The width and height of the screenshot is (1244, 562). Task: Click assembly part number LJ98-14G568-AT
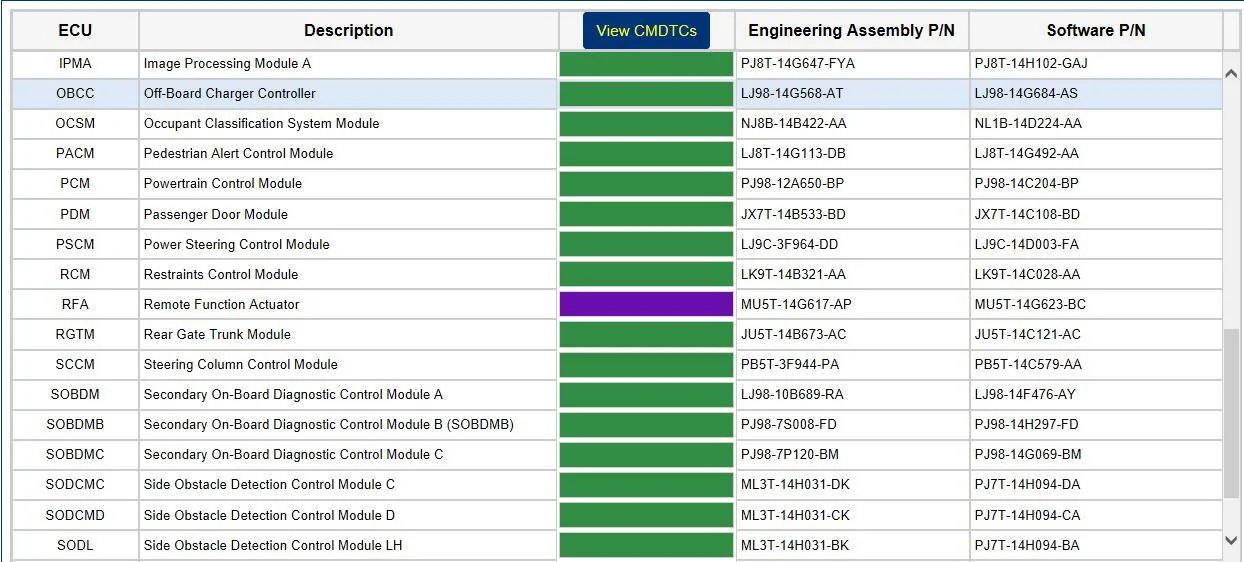click(792, 94)
